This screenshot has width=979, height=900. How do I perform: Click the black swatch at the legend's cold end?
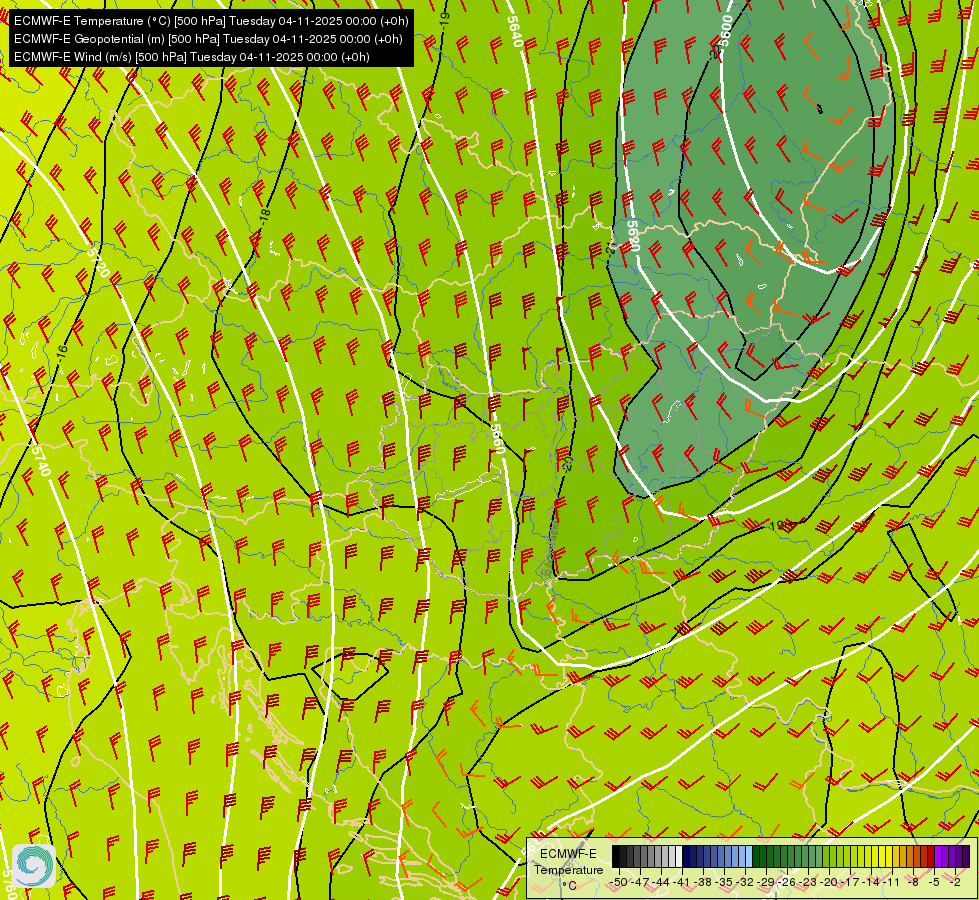[x=616, y=856]
